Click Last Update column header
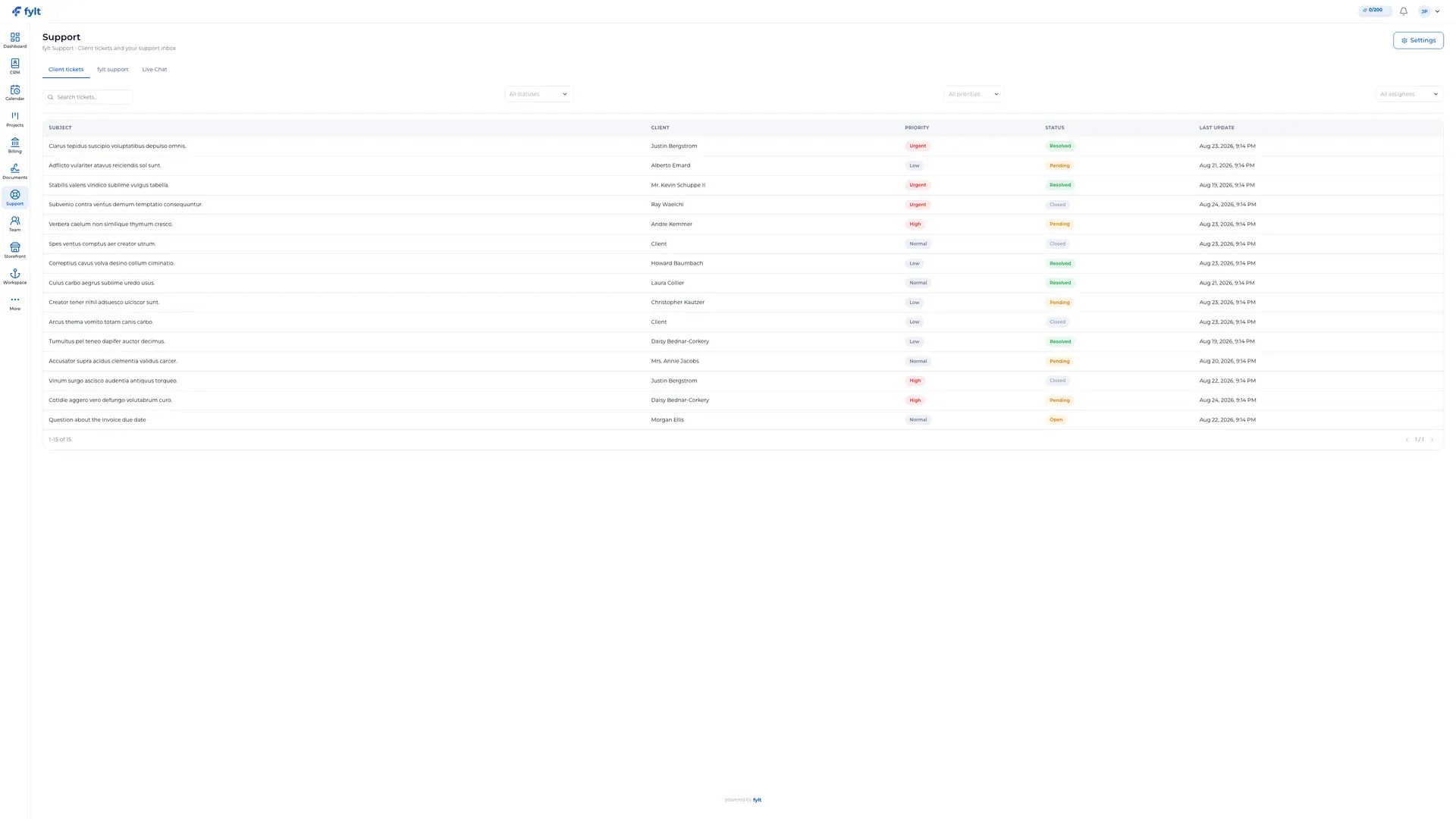 pos(1216,127)
